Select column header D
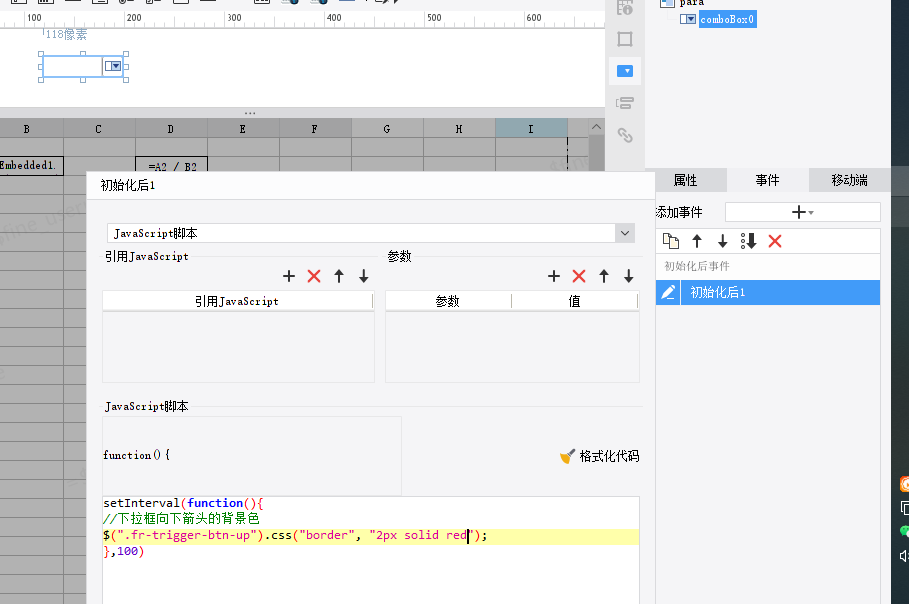The image size is (909, 604). (171, 129)
